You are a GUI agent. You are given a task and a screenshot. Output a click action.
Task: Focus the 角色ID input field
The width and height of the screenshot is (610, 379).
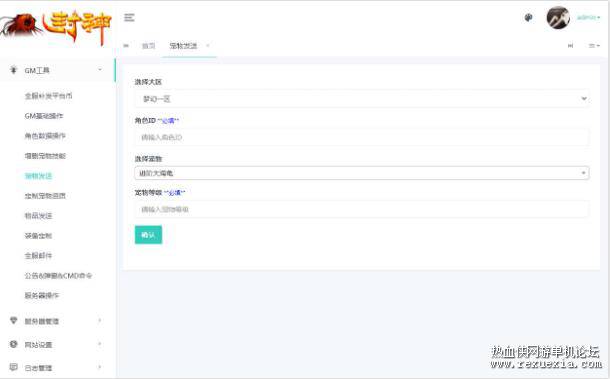click(x=362, y=137)
